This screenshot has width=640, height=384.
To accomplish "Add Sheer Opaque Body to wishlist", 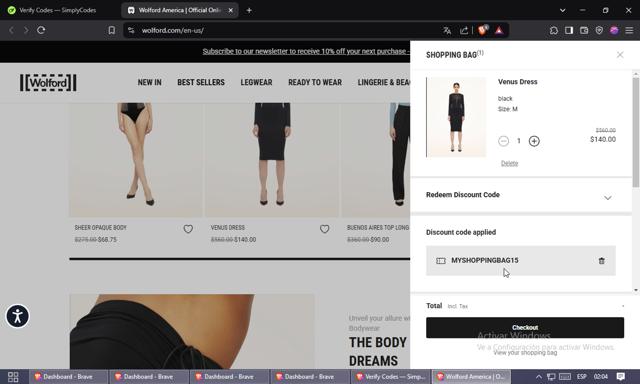I will pyautogui.click(x=188, y=229).
